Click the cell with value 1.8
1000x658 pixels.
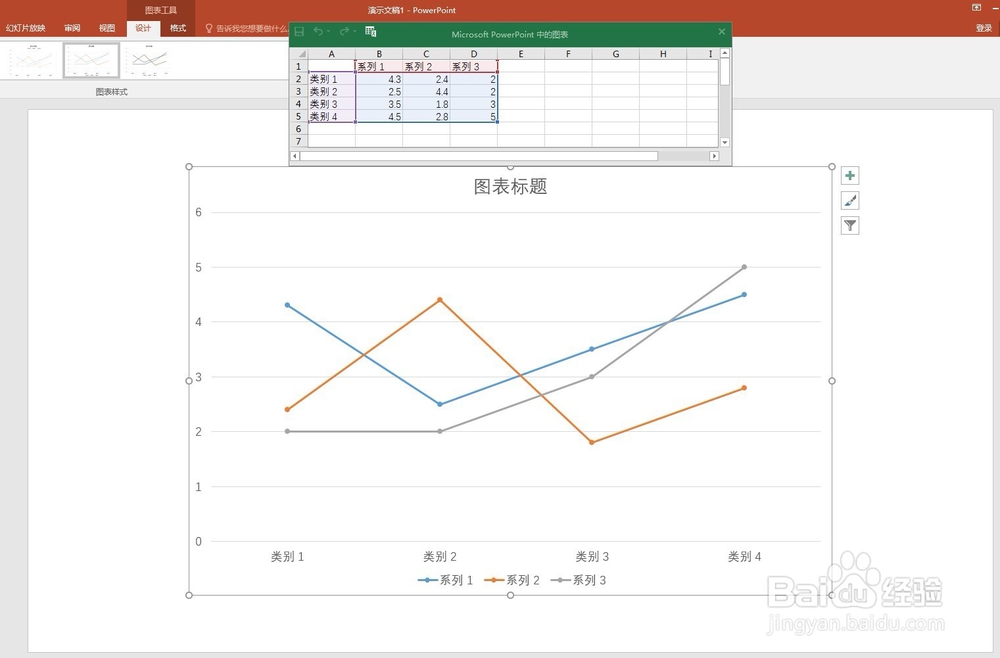pos(427,104)
